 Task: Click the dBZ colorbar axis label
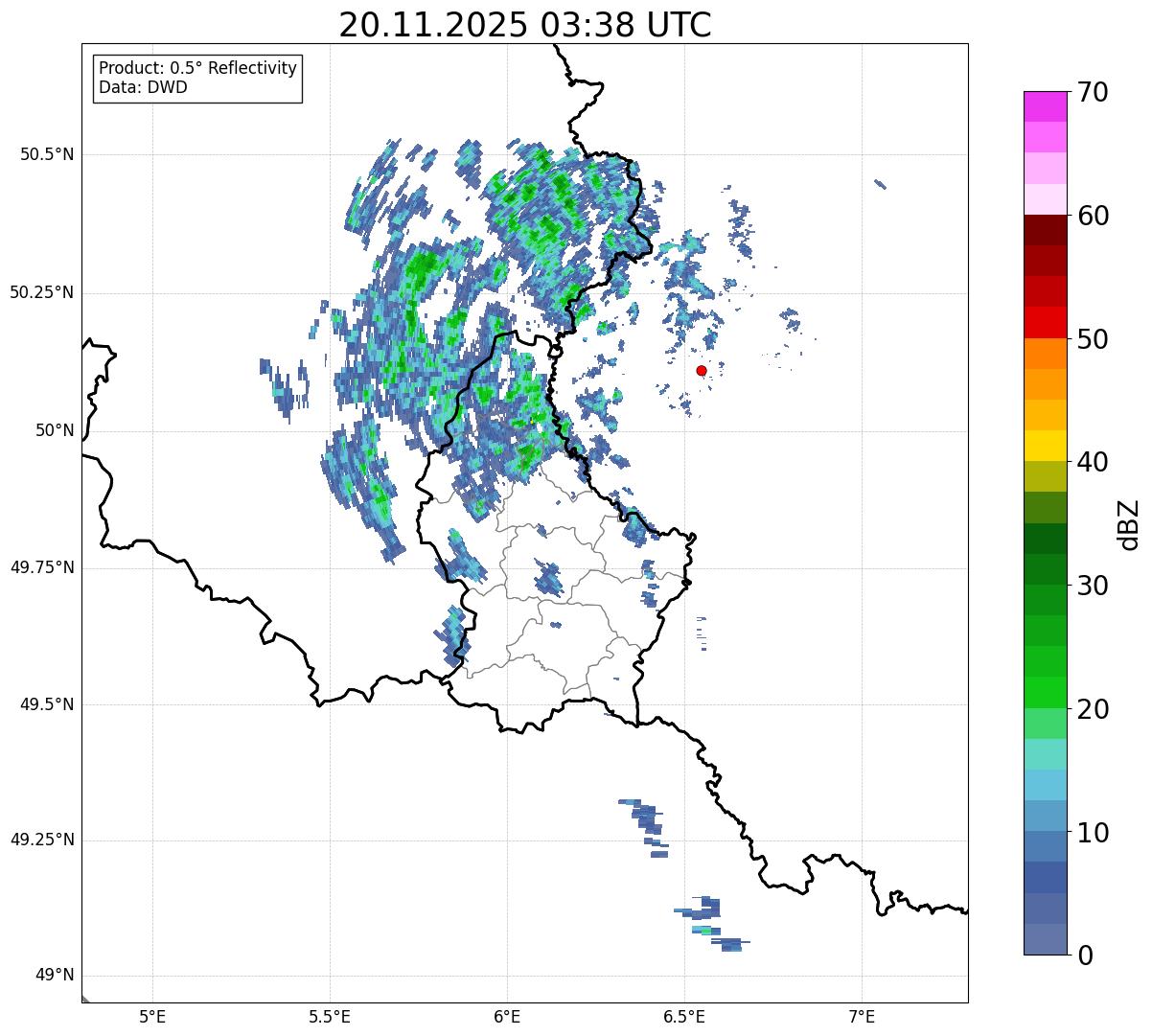pos(1129,524)
